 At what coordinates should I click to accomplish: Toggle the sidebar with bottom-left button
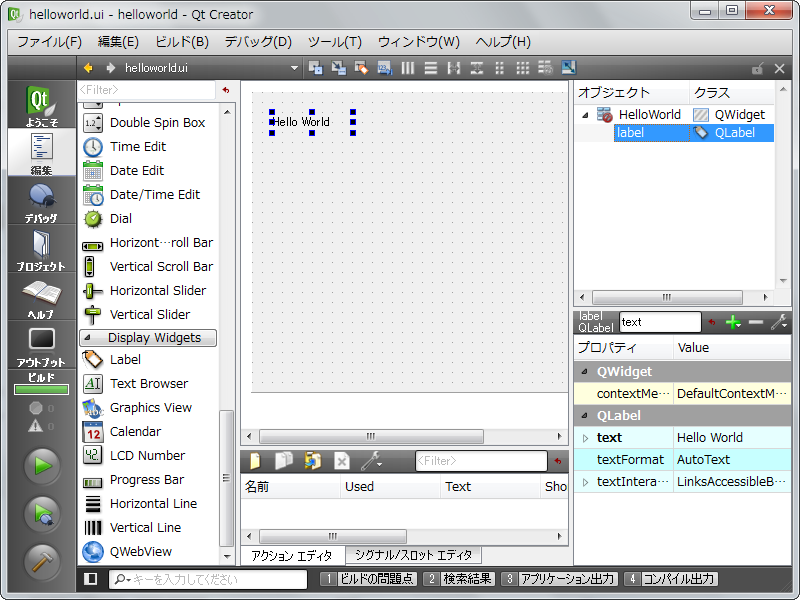click(91, 579)
